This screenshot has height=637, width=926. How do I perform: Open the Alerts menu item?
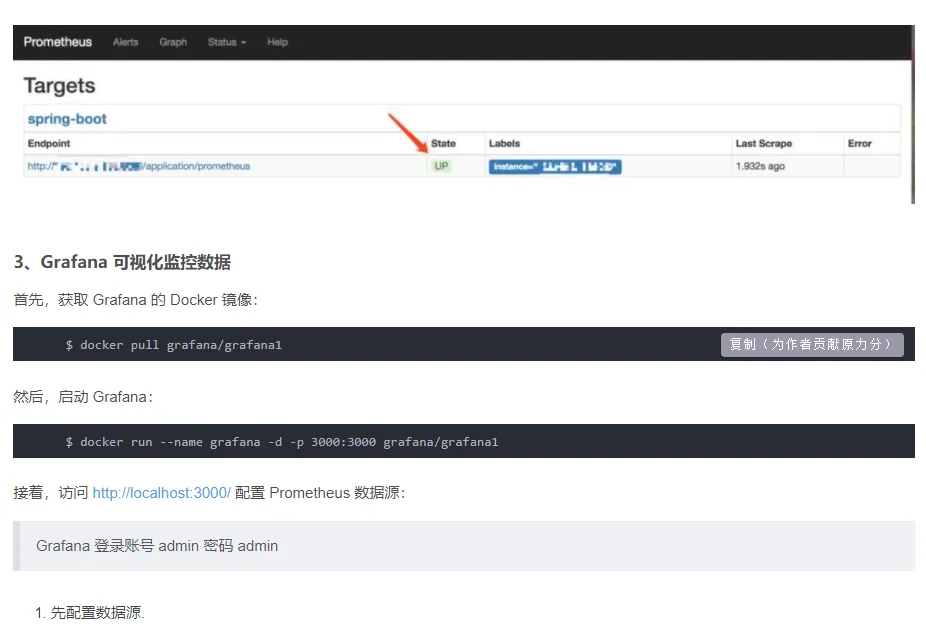126,42
